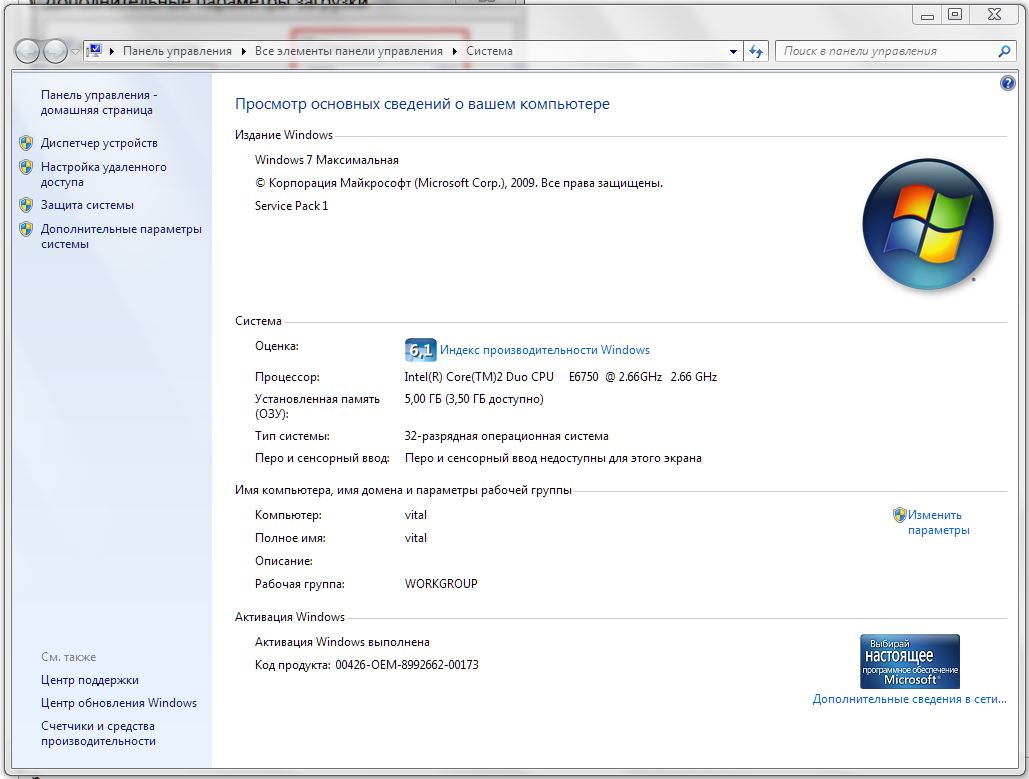Click the pen and touch unavailable message
This screenshot has height=779, width=1029.
click(553, 458)
